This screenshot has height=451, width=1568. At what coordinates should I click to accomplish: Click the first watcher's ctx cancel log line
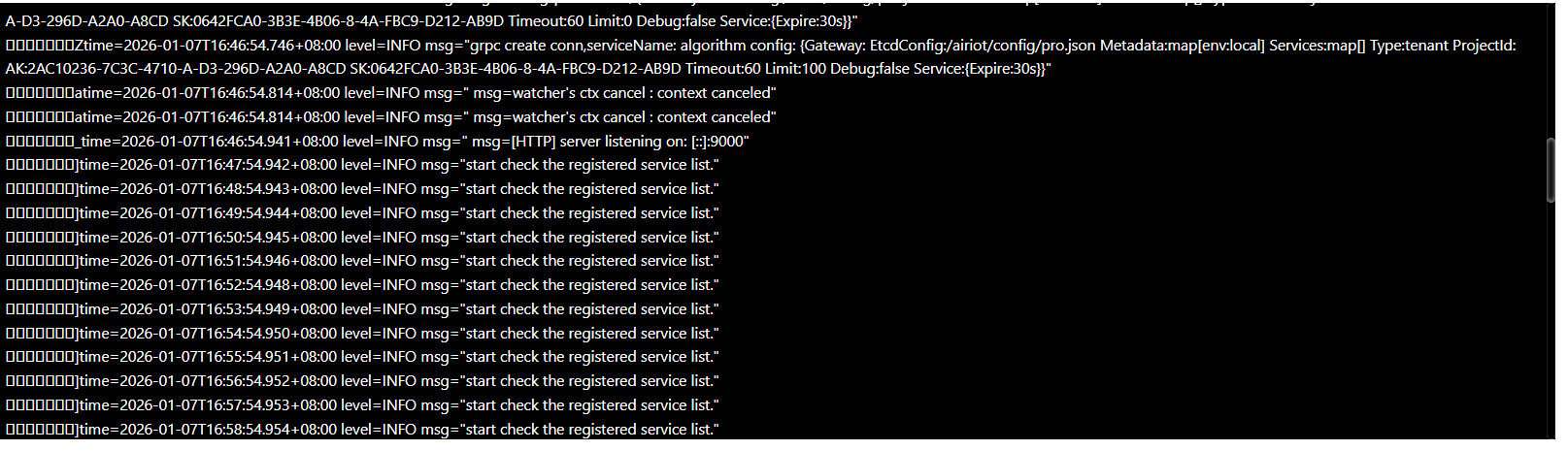click(x=390, y=93)
